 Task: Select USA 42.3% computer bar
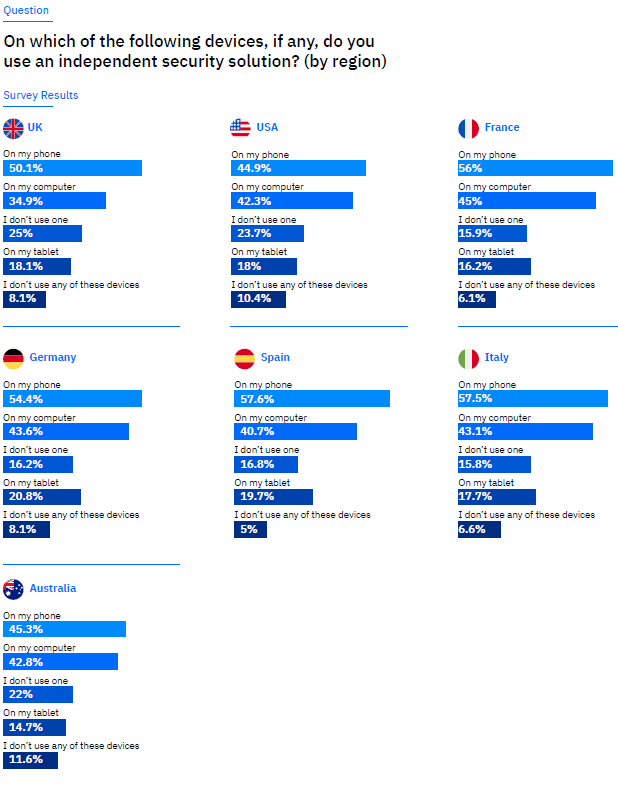point(292,201)
